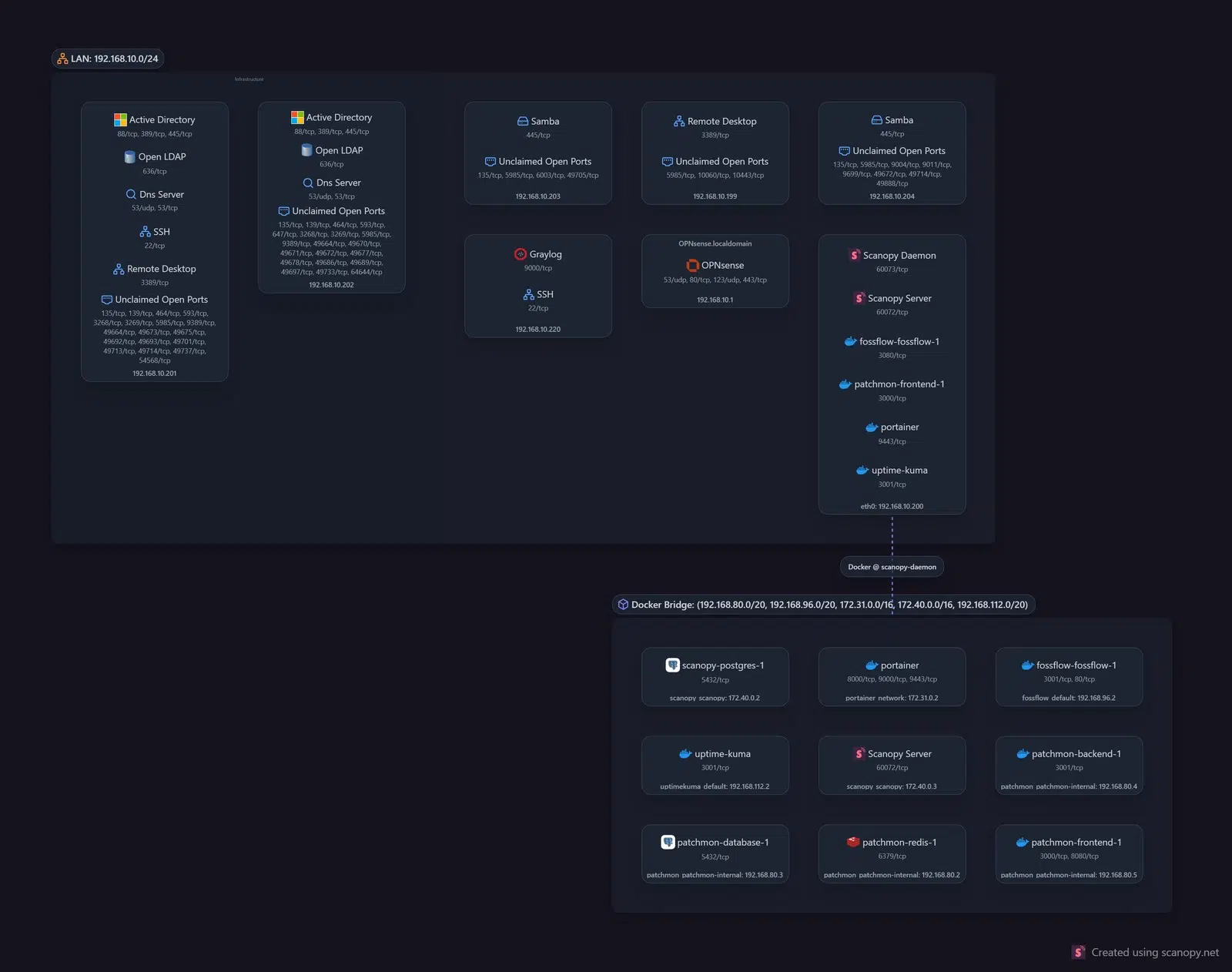The width and height of the screenshot is (1232, 972).
Task: Click the Remote Desktop icon on host 192.168.10.199
Action: [x=679, y=121]
